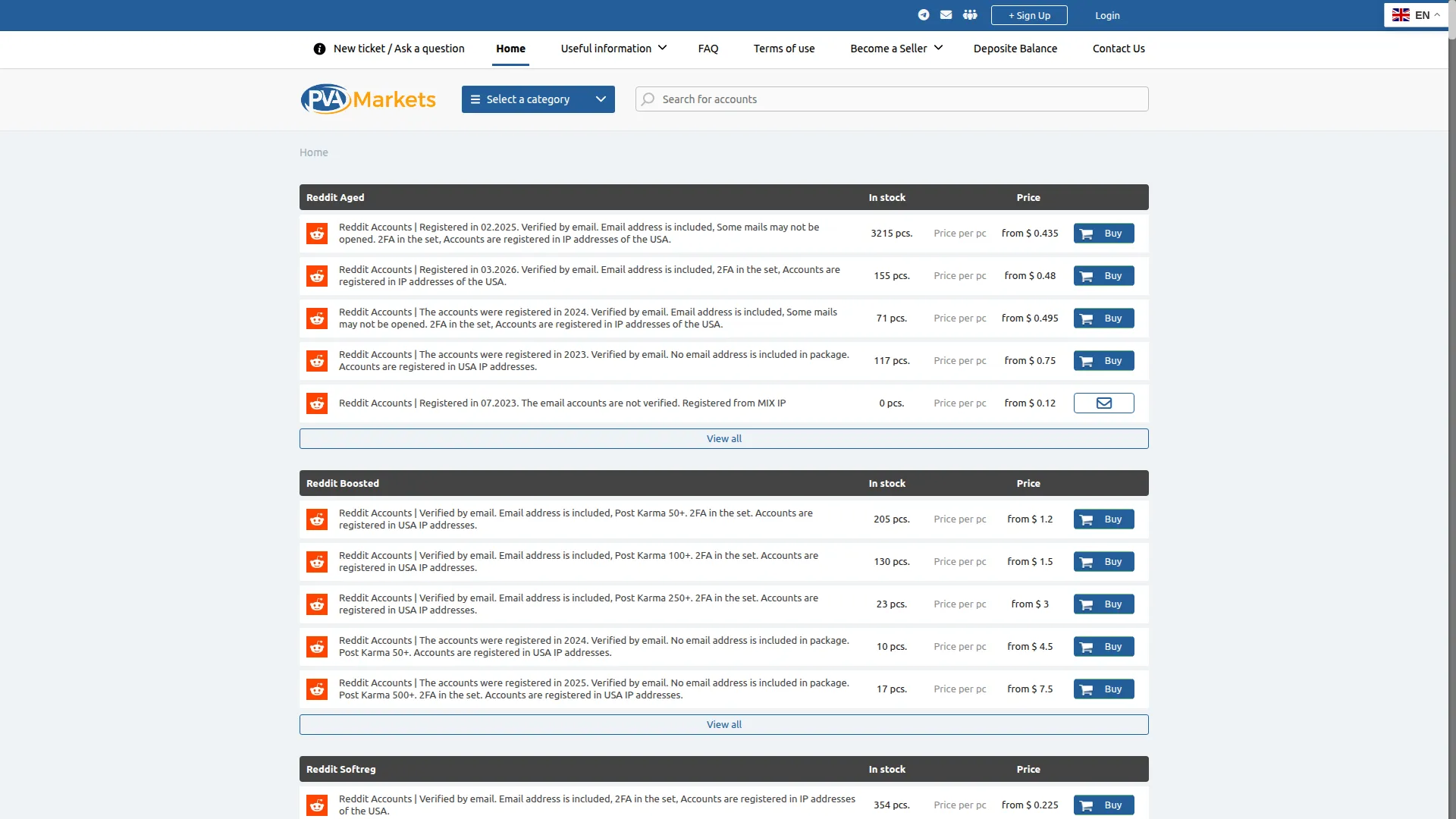The width and height of the screenshot is (1456, 819).
Task: Open Contact Us page
Action: click(x=1119, y=49)
